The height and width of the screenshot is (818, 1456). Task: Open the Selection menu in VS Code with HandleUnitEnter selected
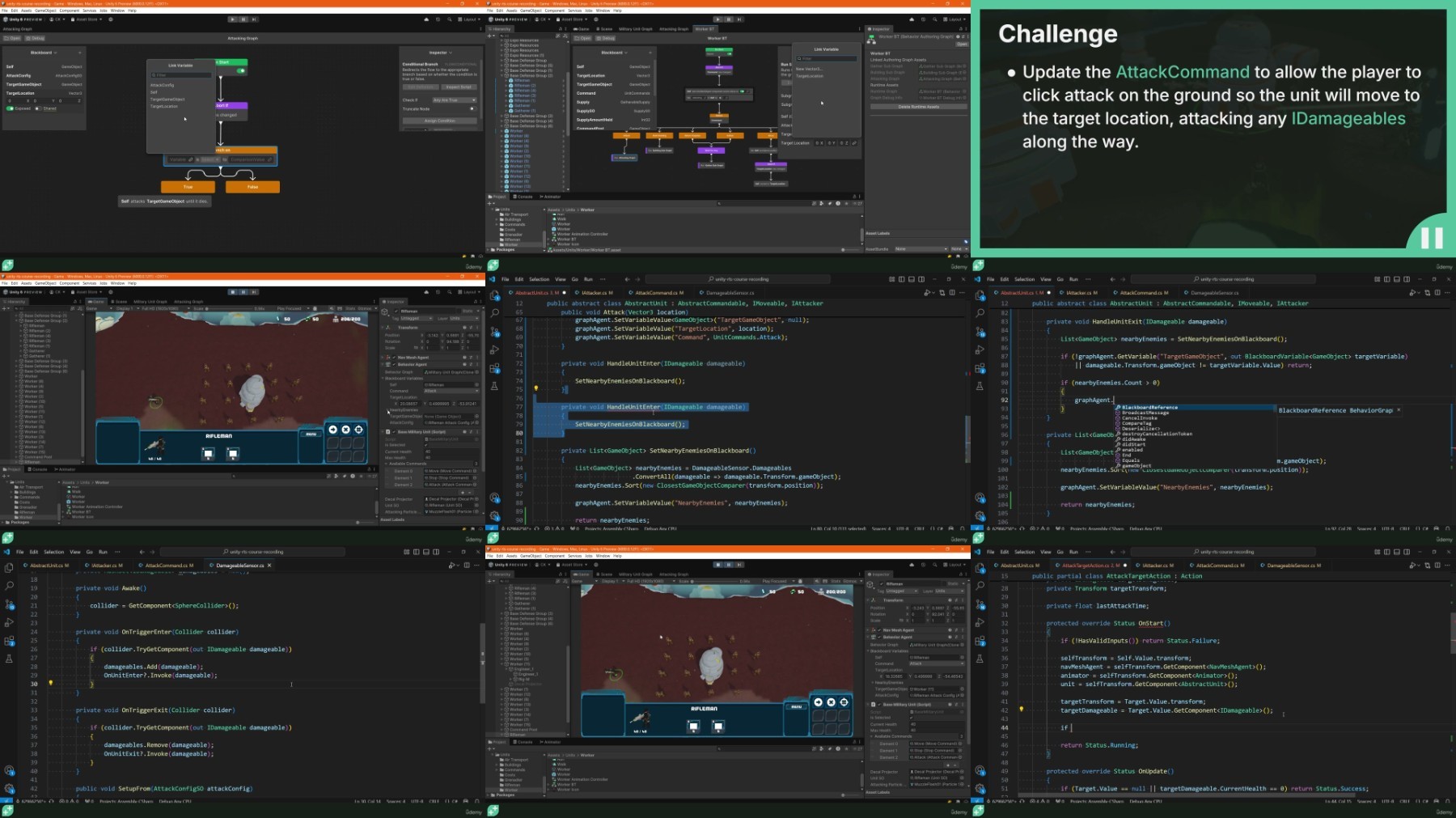(x=540, y=279)
